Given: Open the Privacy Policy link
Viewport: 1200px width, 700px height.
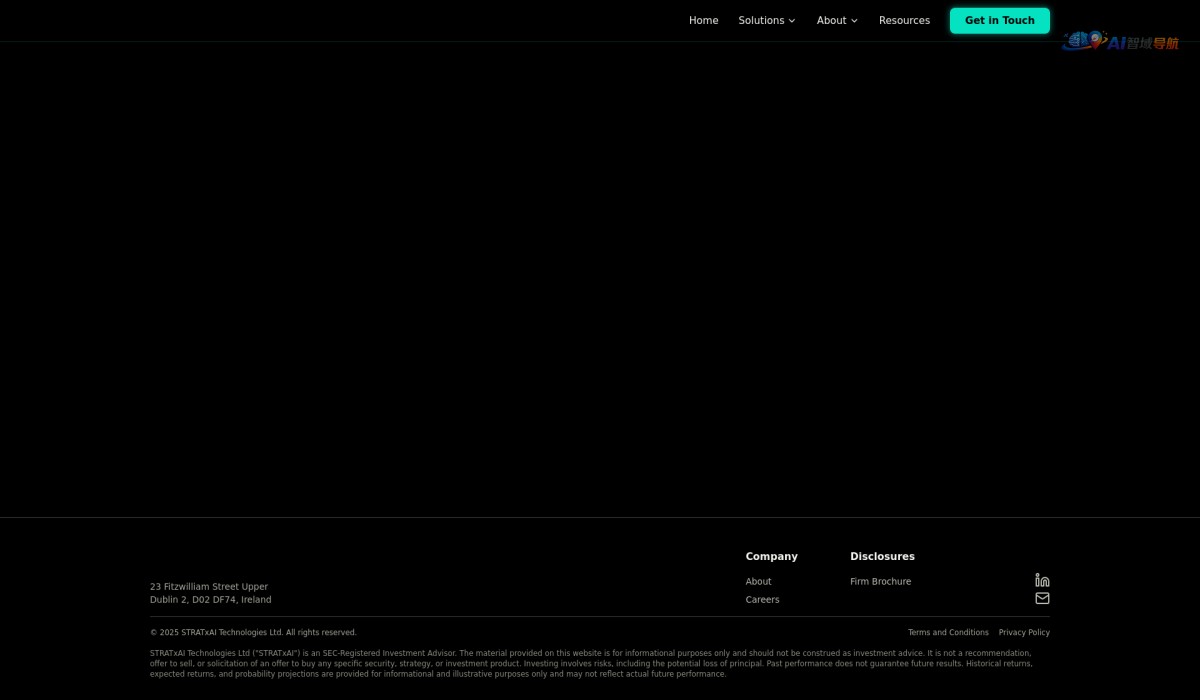Looking at the screenshot, I should (1024, 633).
